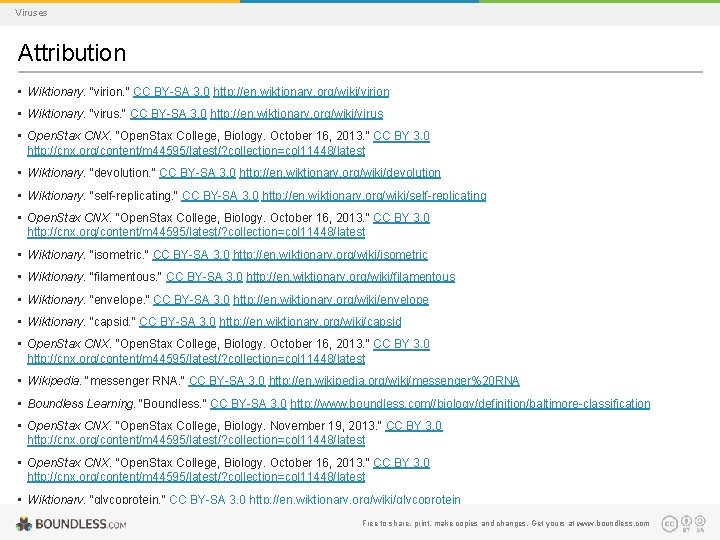Open the CC BY-SA 3.0 link beside "envelope"
The width and height of the screenshot is (720, 540).
[191, 300]
